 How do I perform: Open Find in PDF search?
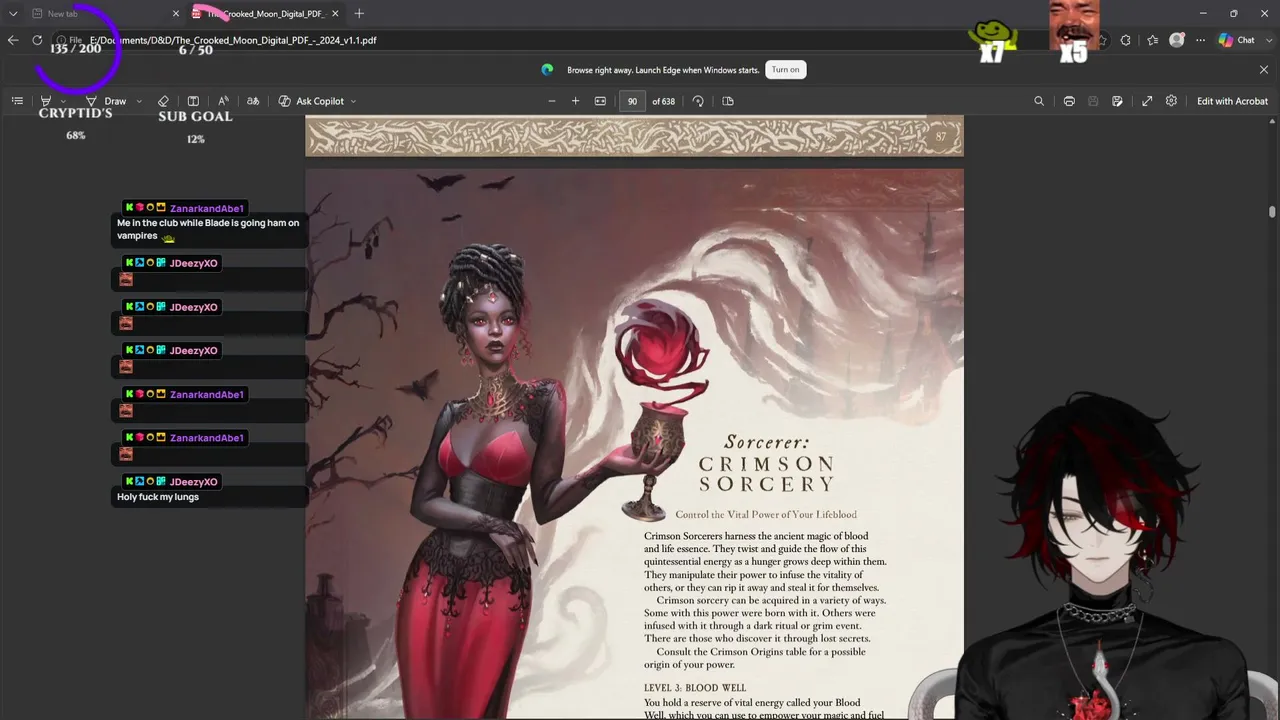tap(1039, 101)
